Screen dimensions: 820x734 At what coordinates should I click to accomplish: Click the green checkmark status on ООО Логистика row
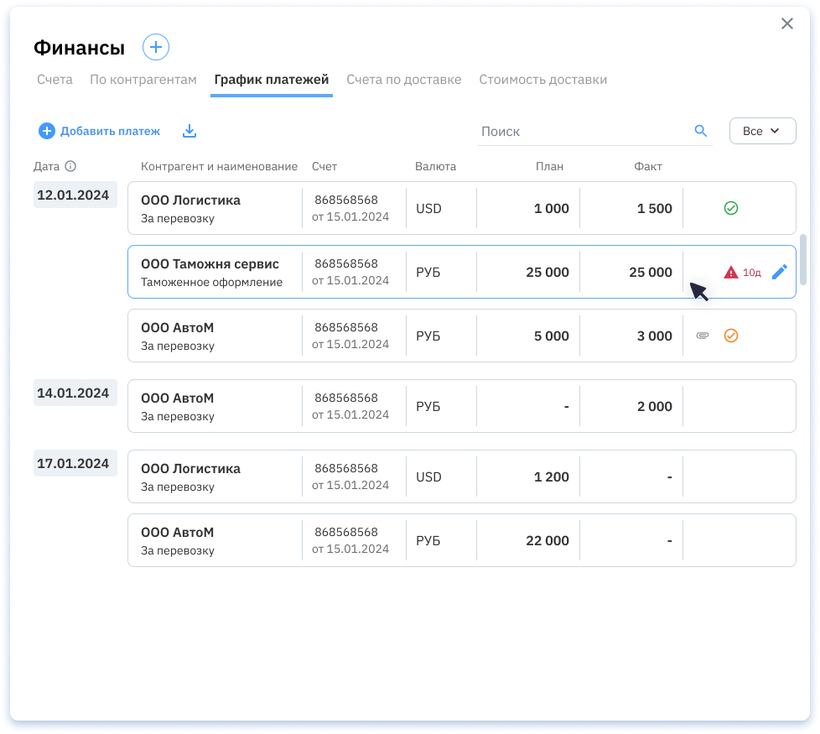(x=731, y=208)
